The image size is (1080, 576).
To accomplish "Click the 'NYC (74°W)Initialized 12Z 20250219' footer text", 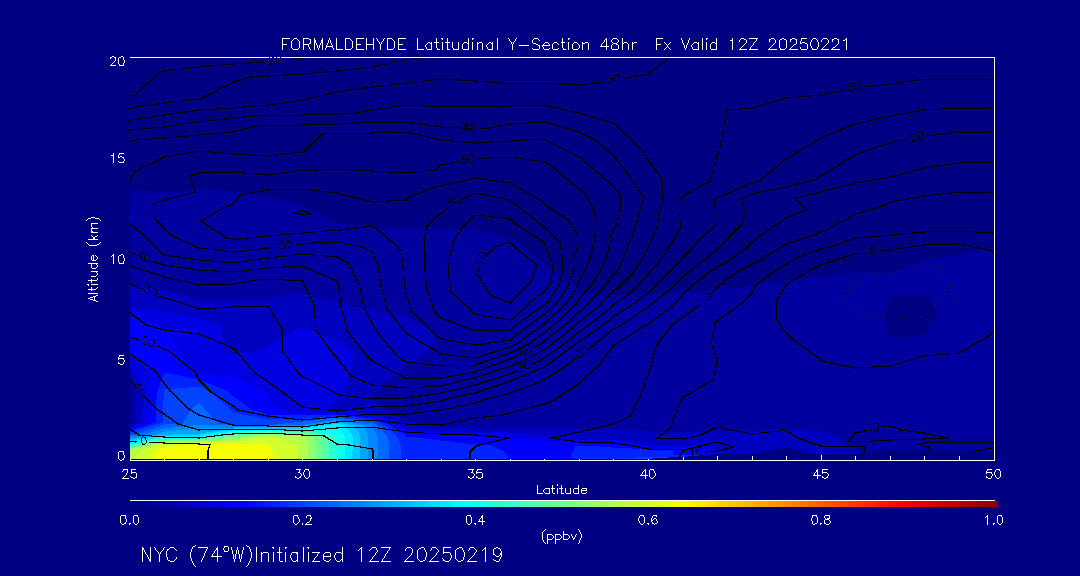I will click(322, 555).
